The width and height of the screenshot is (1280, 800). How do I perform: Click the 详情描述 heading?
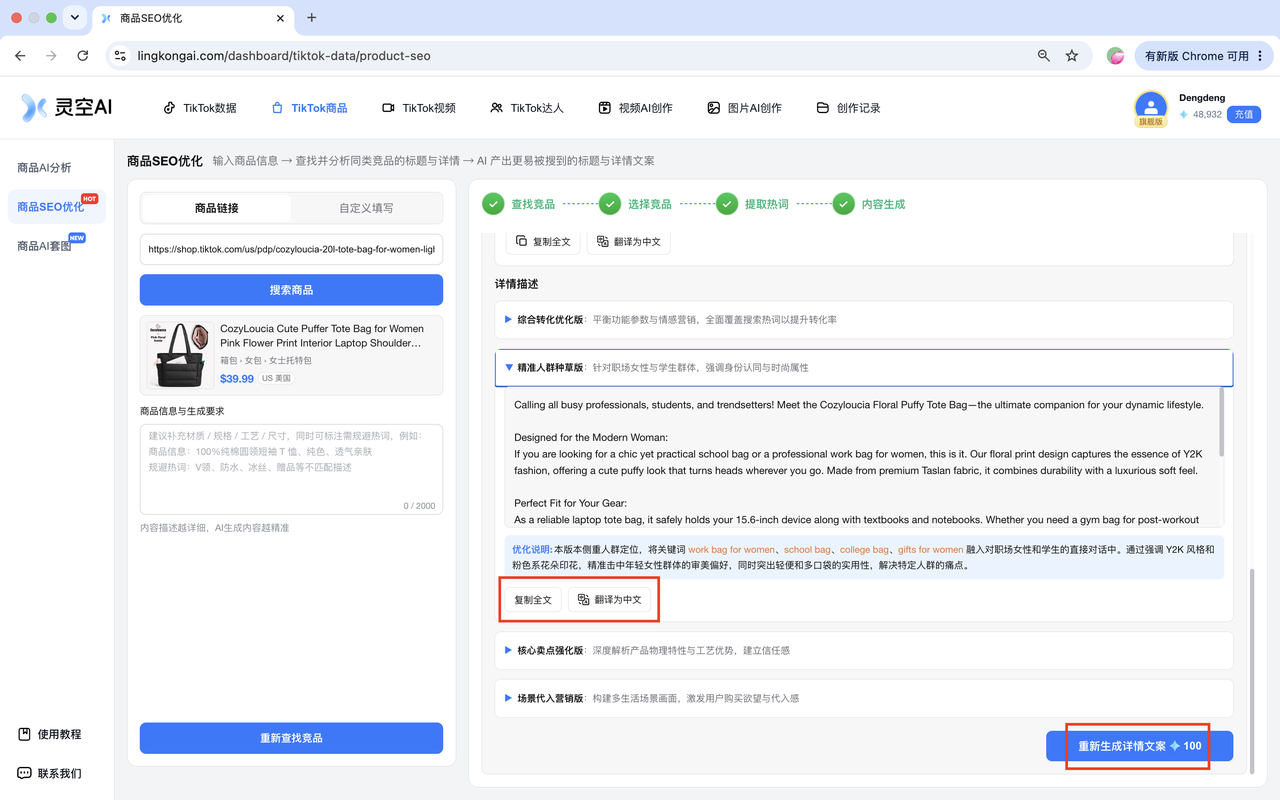517,284
